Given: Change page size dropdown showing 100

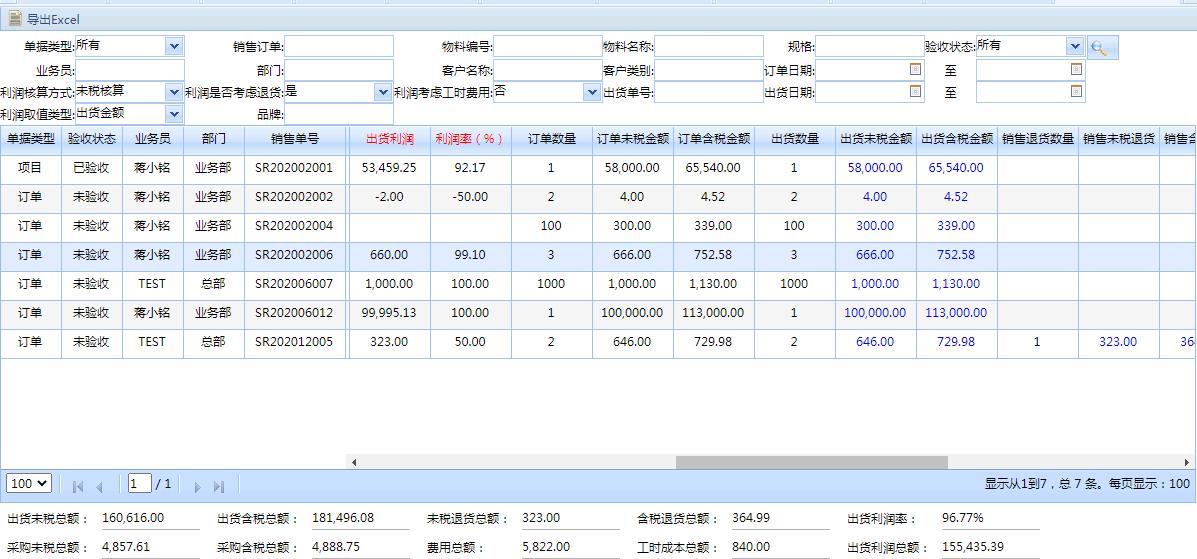Looking at the screenshot, I should pyautogui.click(x=29, y=483).
